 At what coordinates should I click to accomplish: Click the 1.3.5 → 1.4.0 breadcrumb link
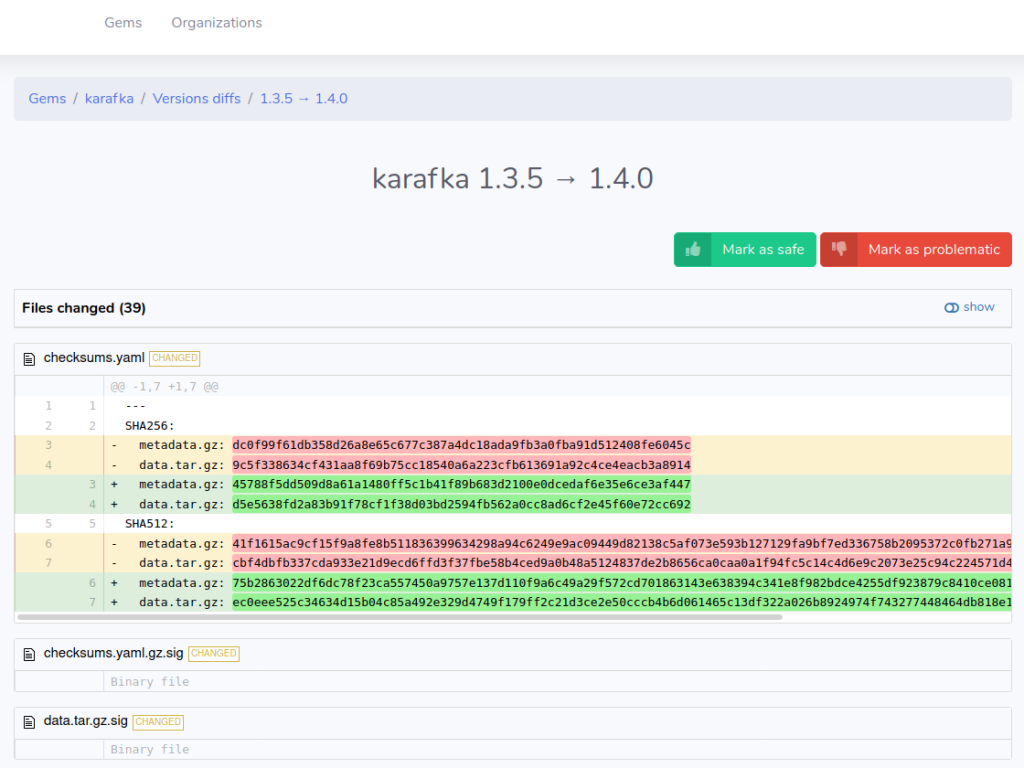304,99
